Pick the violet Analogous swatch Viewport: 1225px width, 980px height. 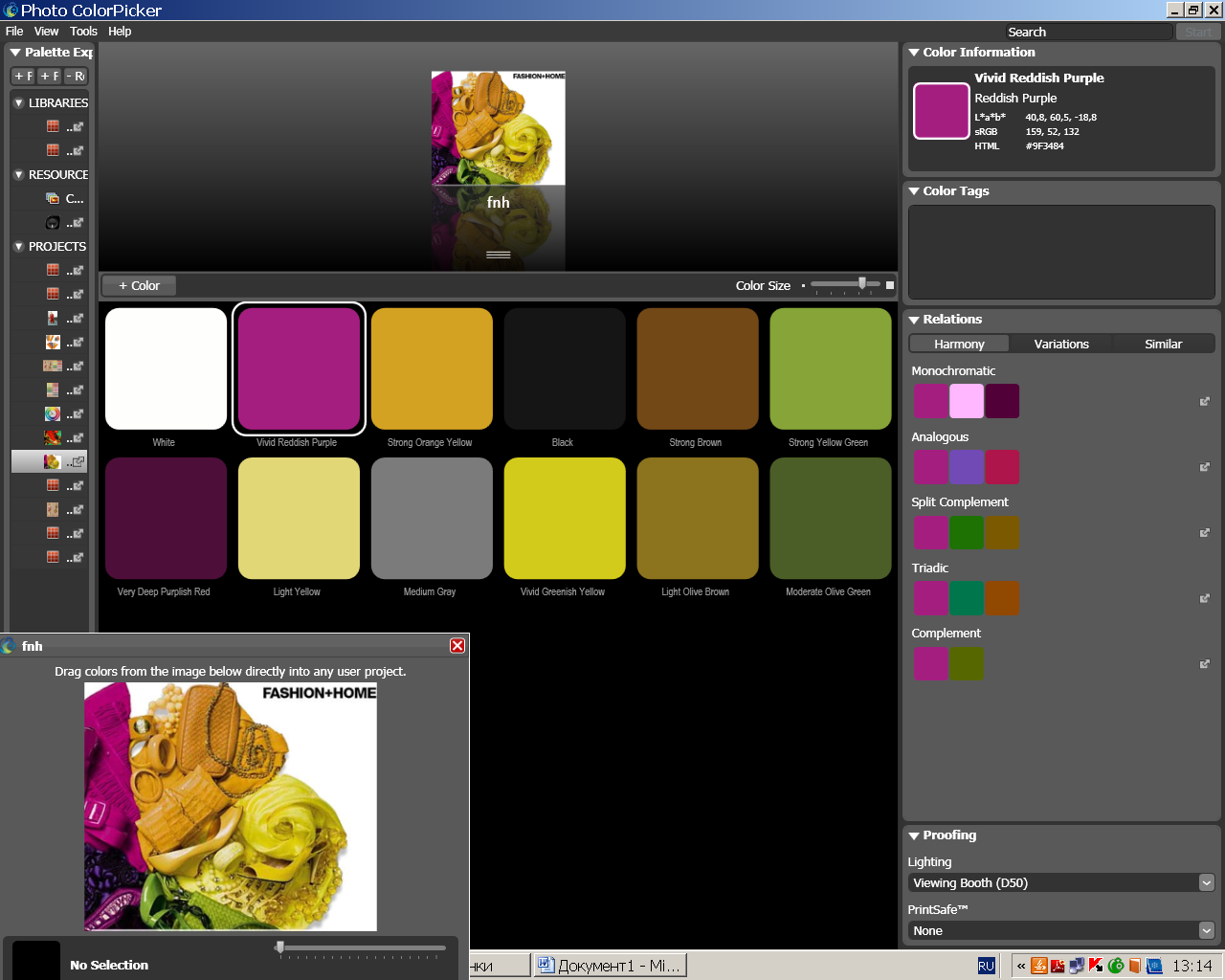tap(967, 467)
